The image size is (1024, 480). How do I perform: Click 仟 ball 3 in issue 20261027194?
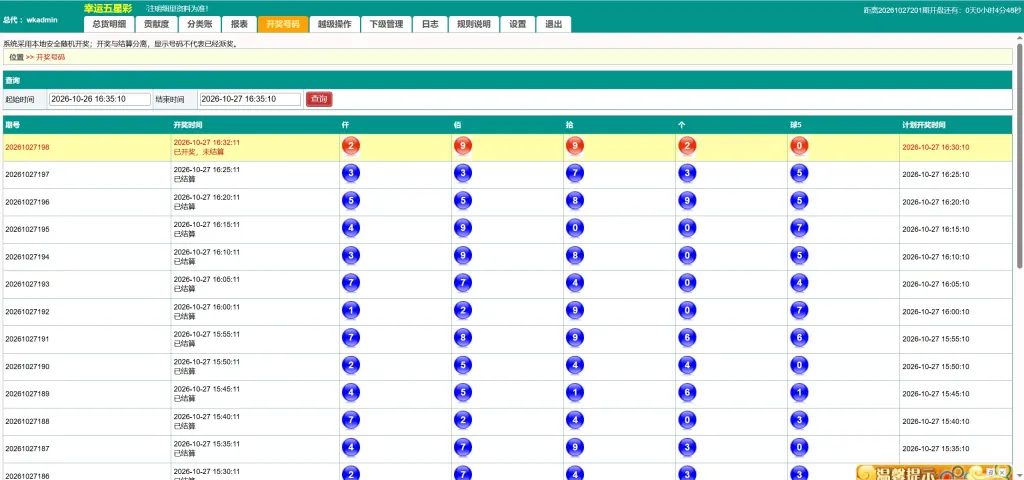tap(351, 256)
